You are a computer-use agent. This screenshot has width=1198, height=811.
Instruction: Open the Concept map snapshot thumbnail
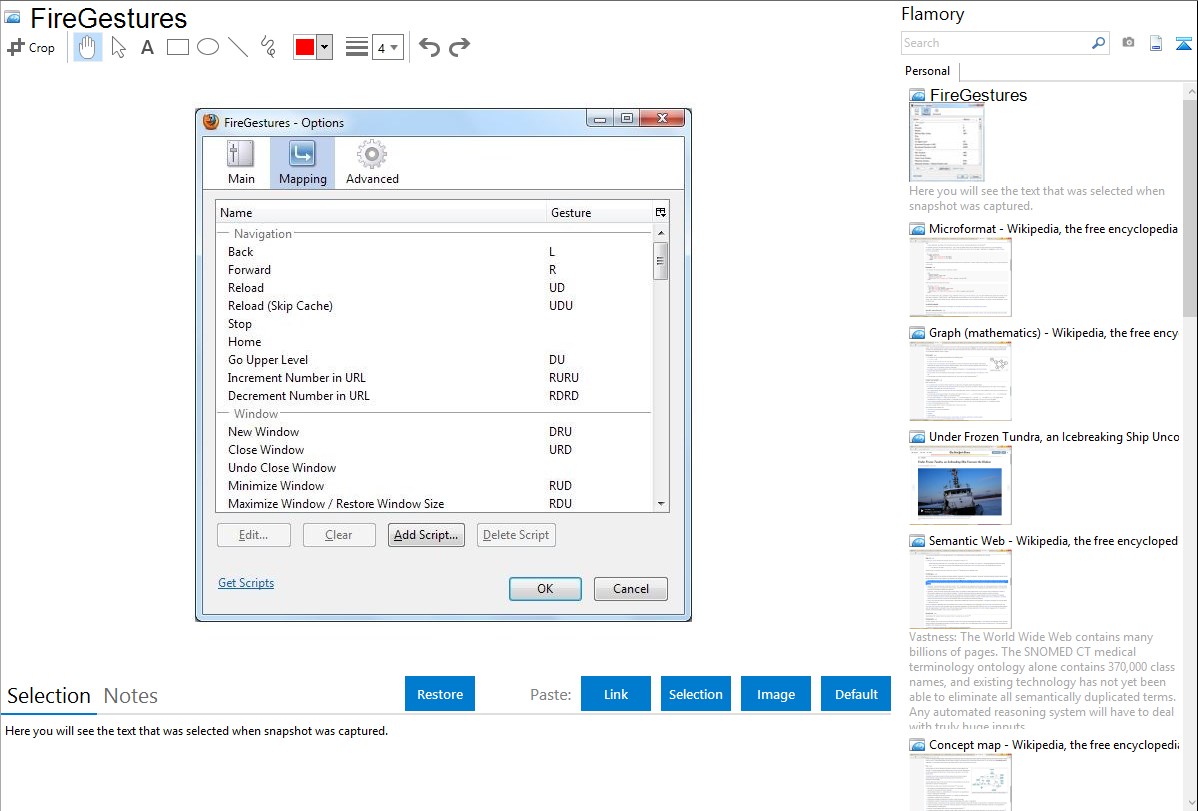click(x=960, y=782)
